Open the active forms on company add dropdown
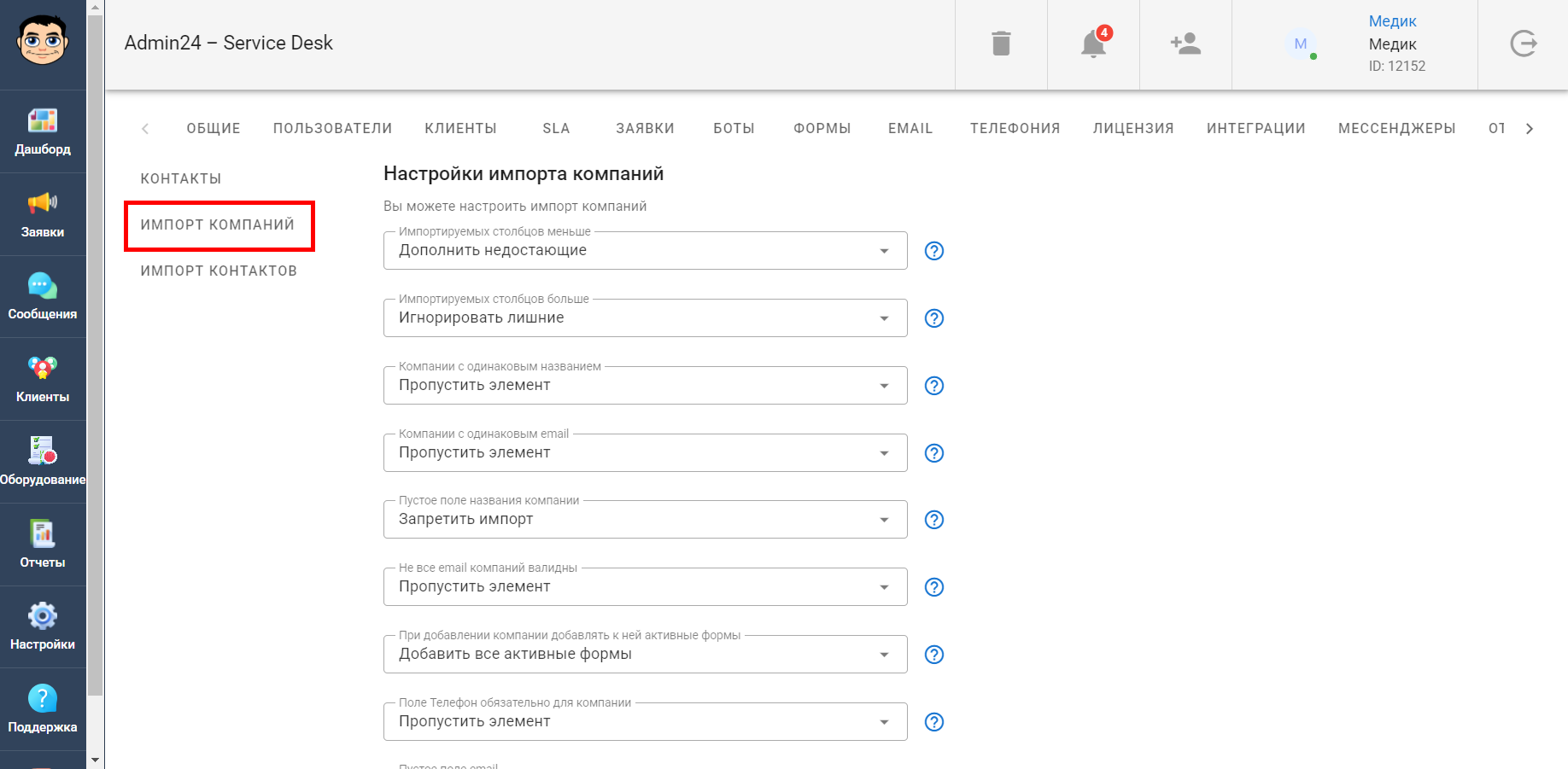Viewport: 1568px width, 769px height. pos(645,655)
